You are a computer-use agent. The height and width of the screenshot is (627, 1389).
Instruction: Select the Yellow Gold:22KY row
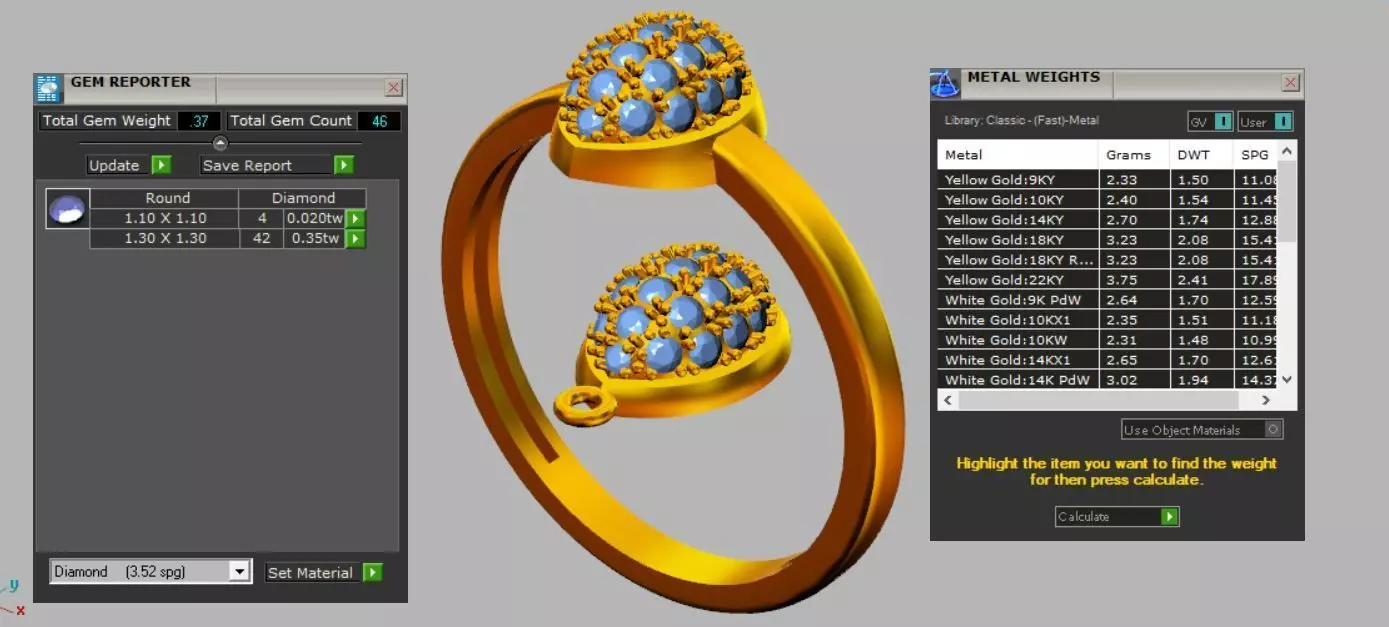pos(1108,280)
